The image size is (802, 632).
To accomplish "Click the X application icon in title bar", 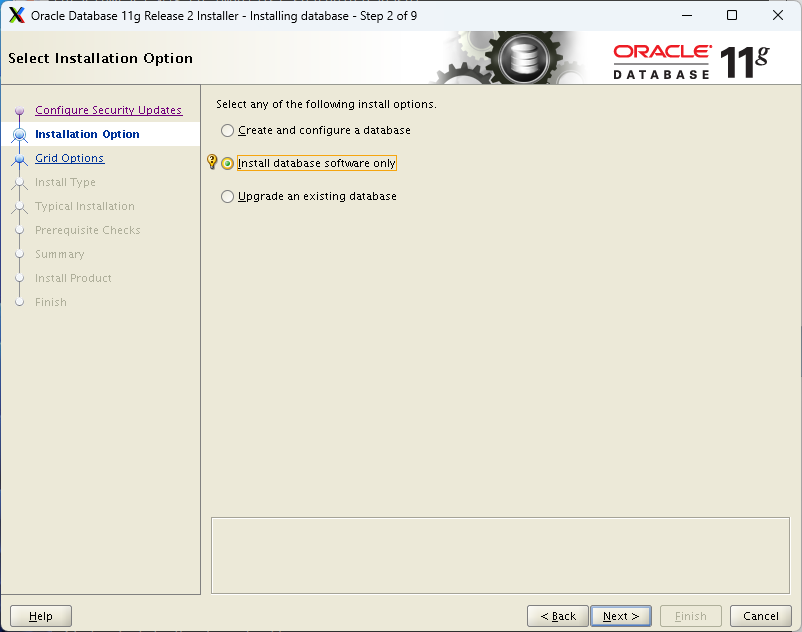I will point(17,15).
